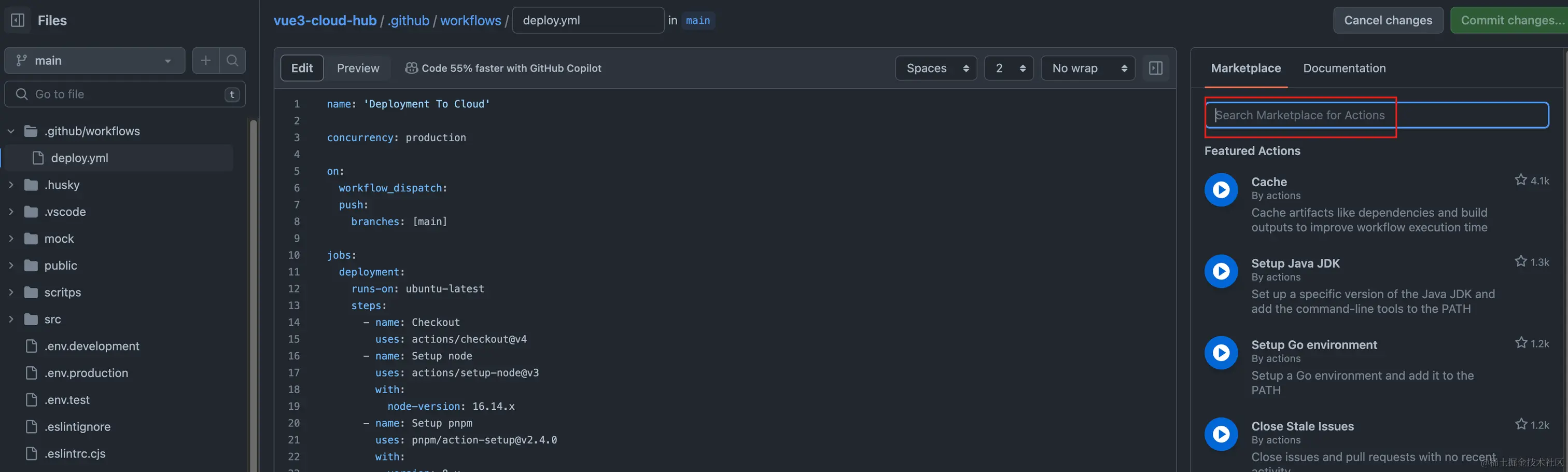Viewport: 1568px width, 472px height.
Task: Click the search files magnifier icon
Action: click(x=232, y=60)
